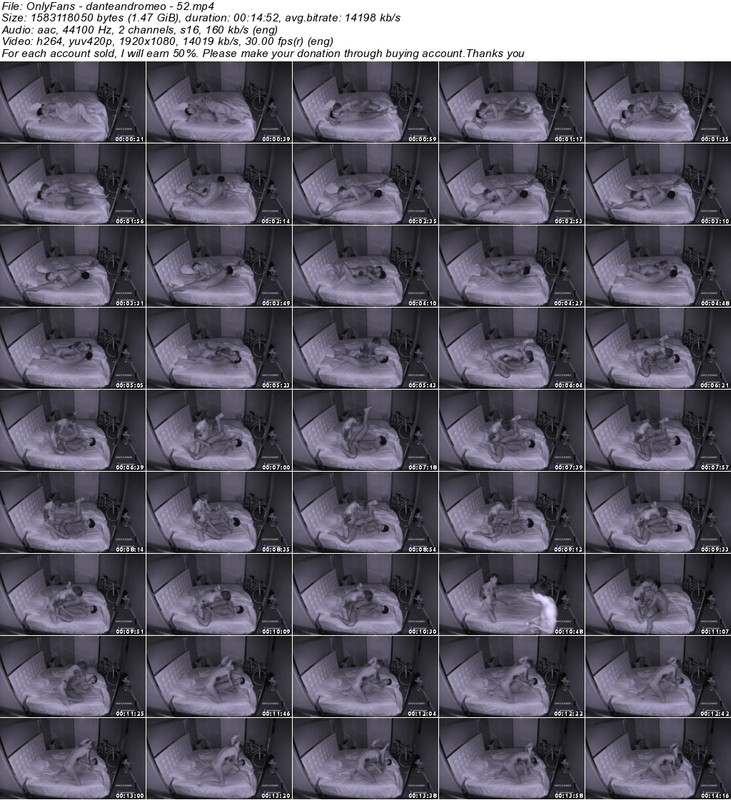Select the frame marked 00:01:35
This screenshot has height=800, width=731.
point(657,102)
